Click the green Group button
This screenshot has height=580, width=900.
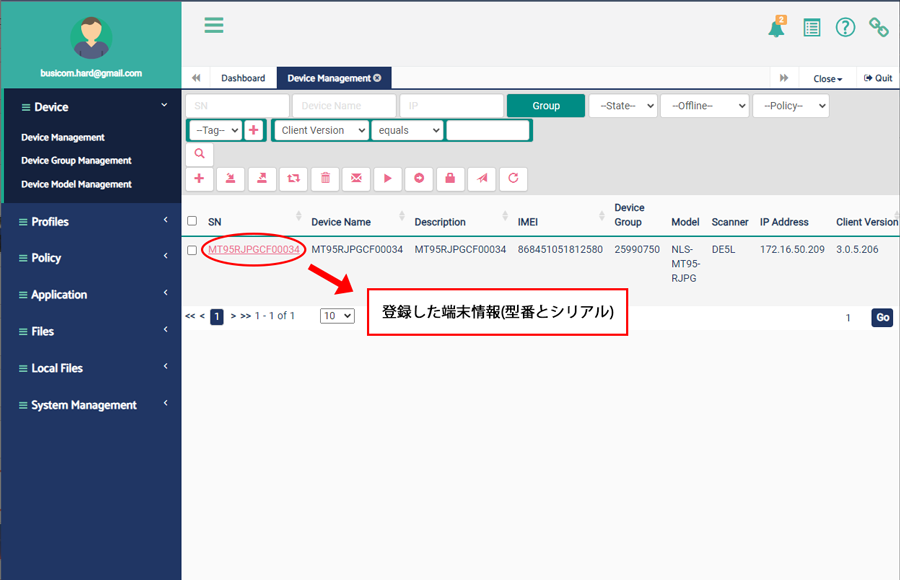click(x=545, y=106)
